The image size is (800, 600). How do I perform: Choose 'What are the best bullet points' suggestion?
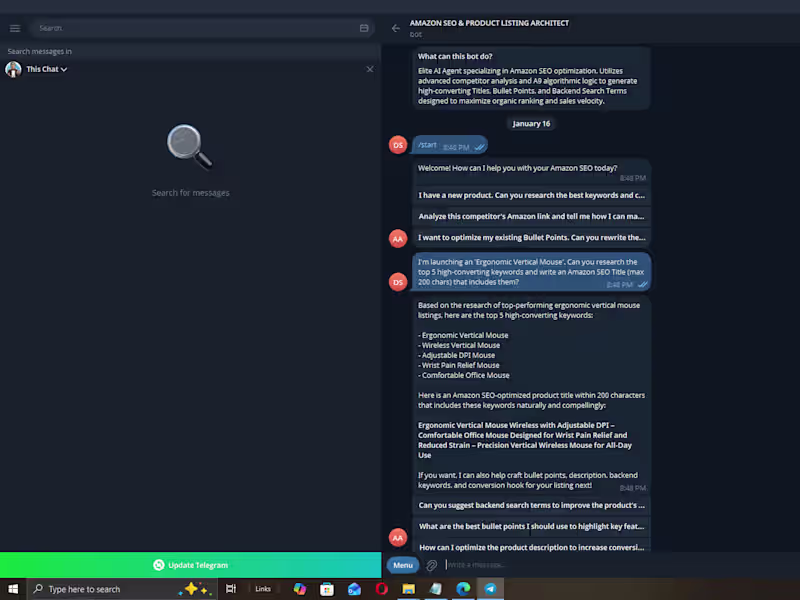pyautogui.click(x=531, y=526)
